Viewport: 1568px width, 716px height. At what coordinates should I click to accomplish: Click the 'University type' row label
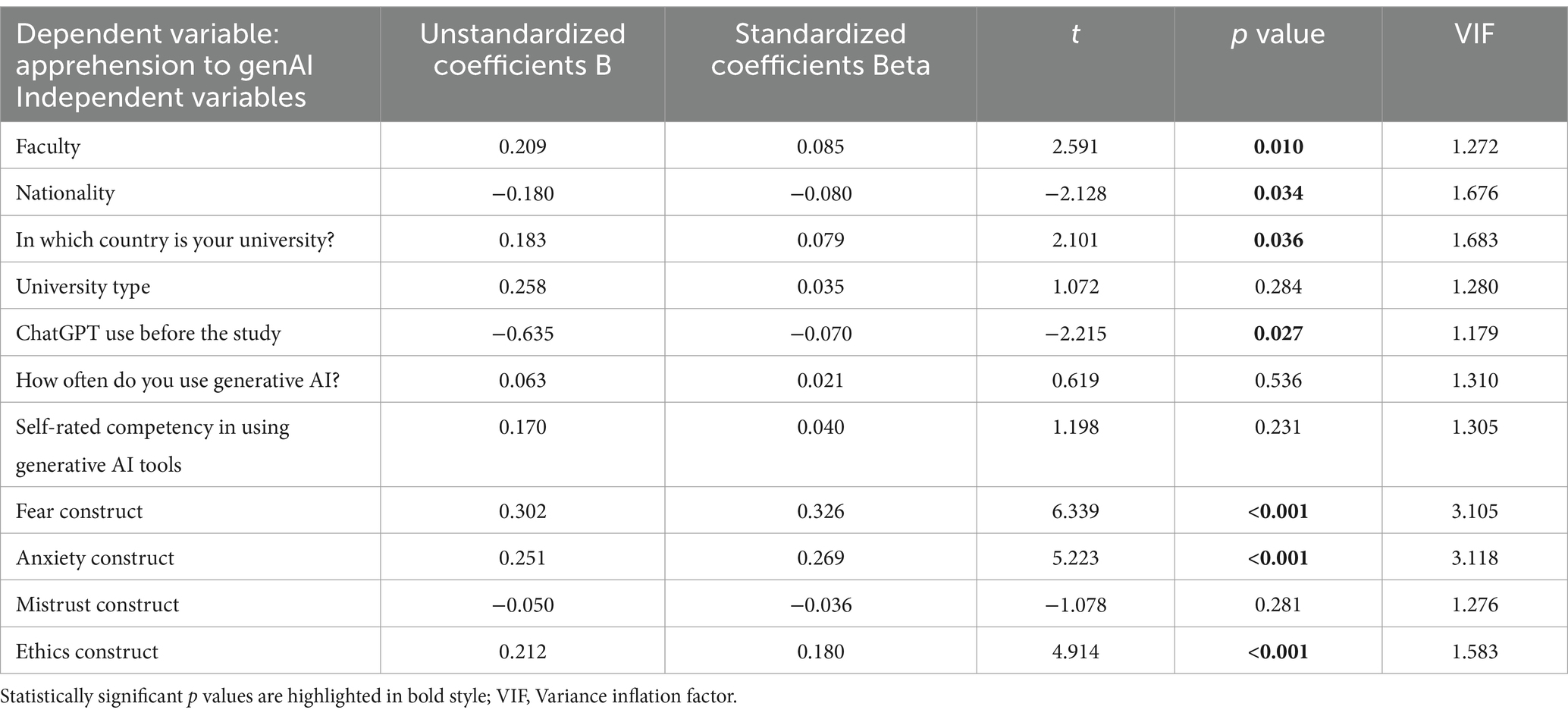click(83, 287)
